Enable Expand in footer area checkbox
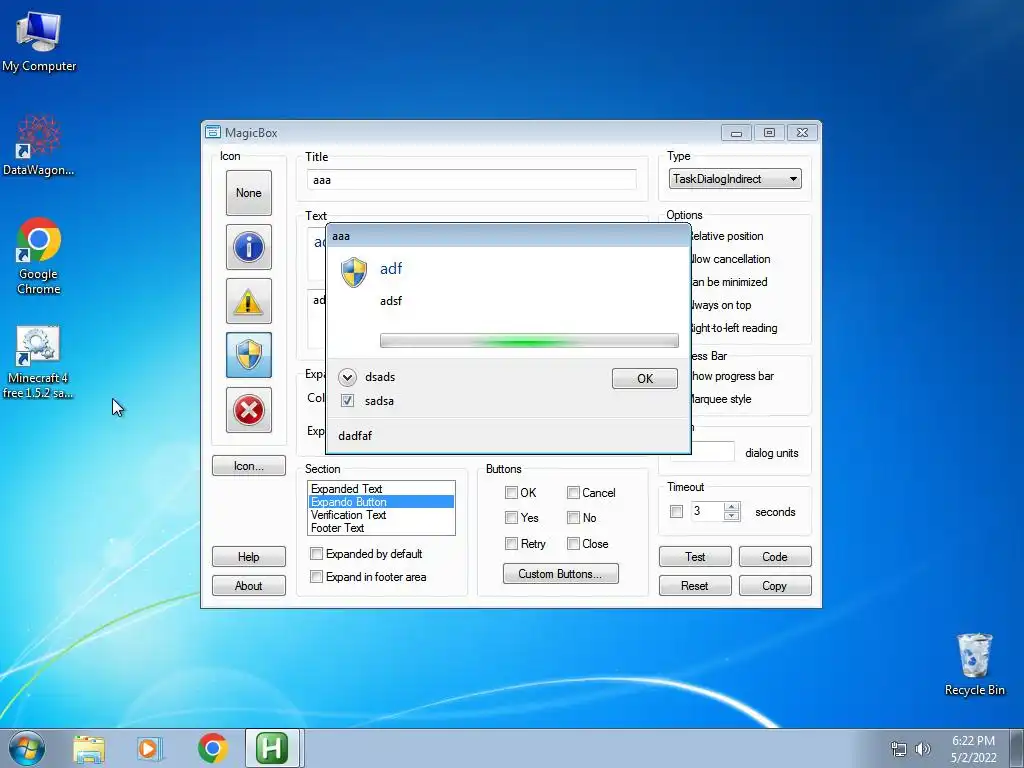This screenshot has width=1024, height=768. pos(317,577)
